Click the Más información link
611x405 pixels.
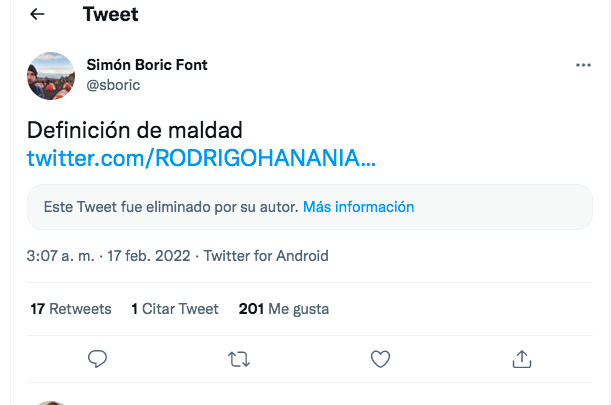358,207
